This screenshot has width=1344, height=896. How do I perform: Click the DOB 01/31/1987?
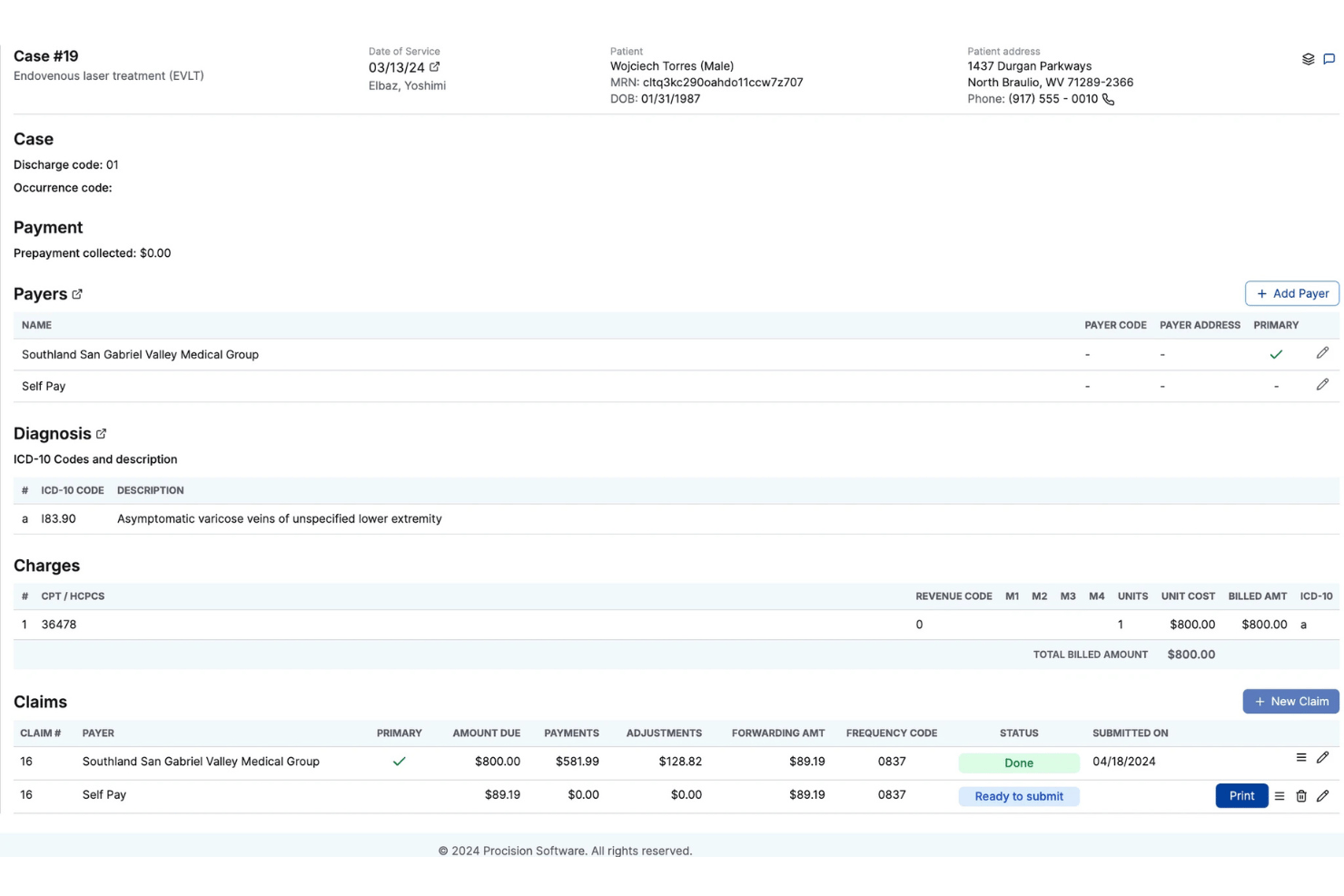(670, 99)
